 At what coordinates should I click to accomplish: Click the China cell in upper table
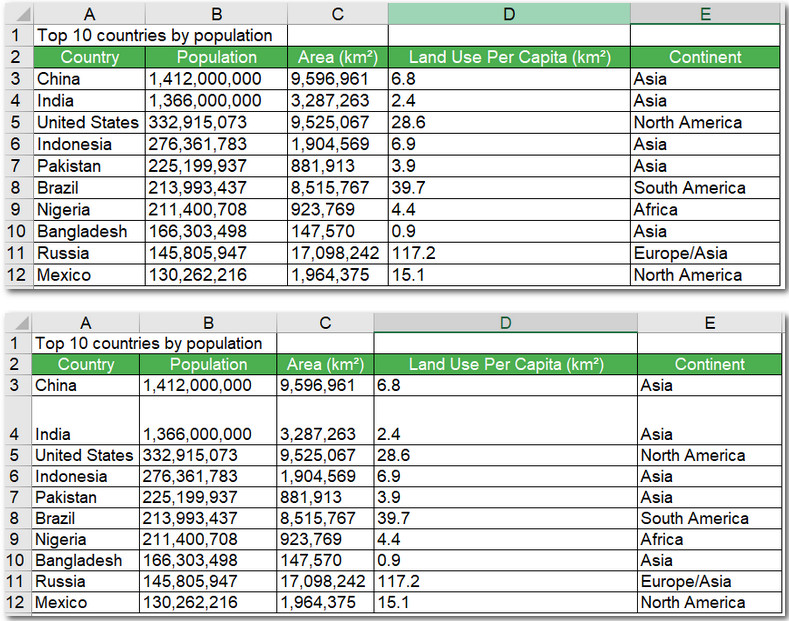(x=90, y=79)
